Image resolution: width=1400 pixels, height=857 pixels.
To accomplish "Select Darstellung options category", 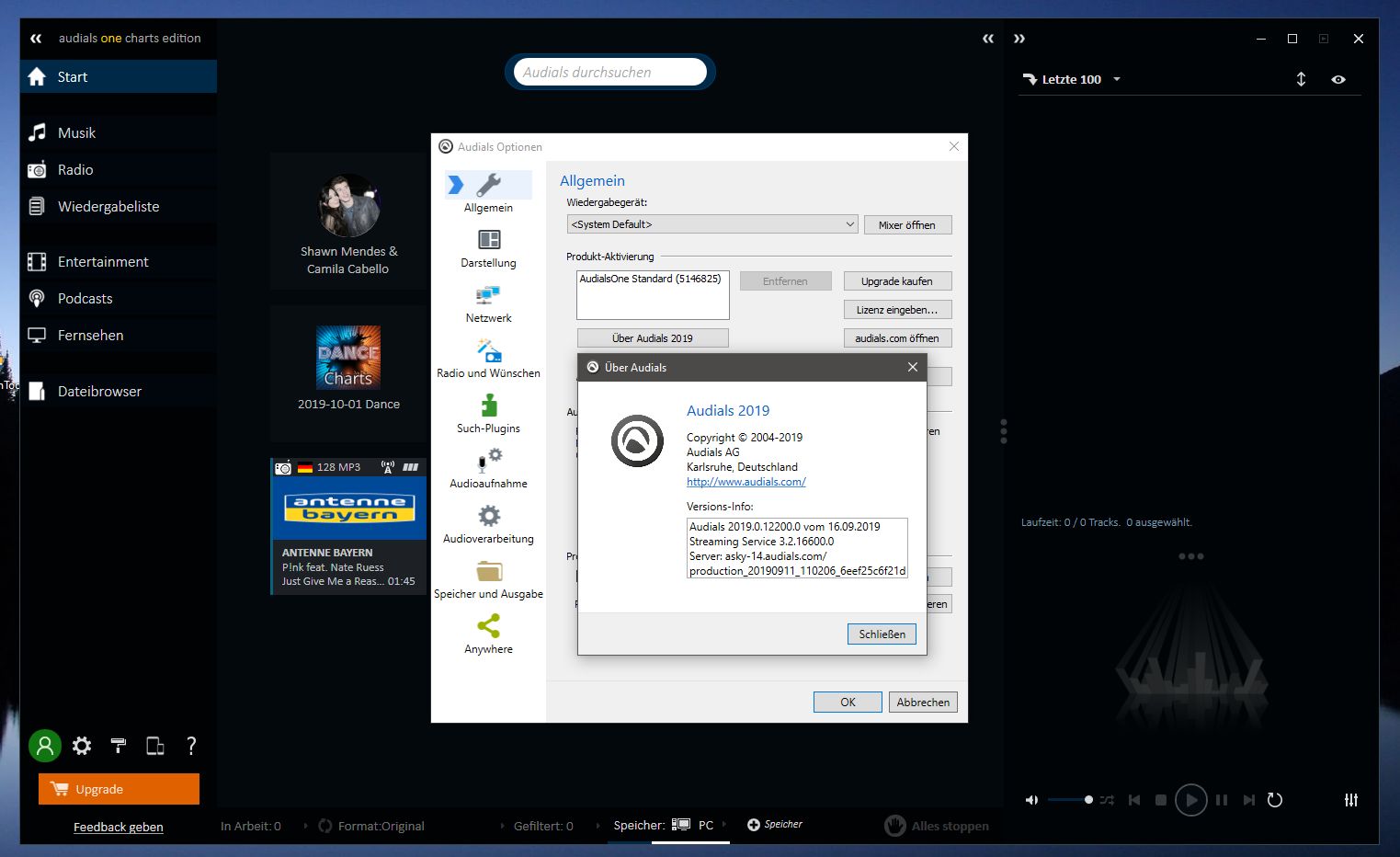I will [488, 248].
